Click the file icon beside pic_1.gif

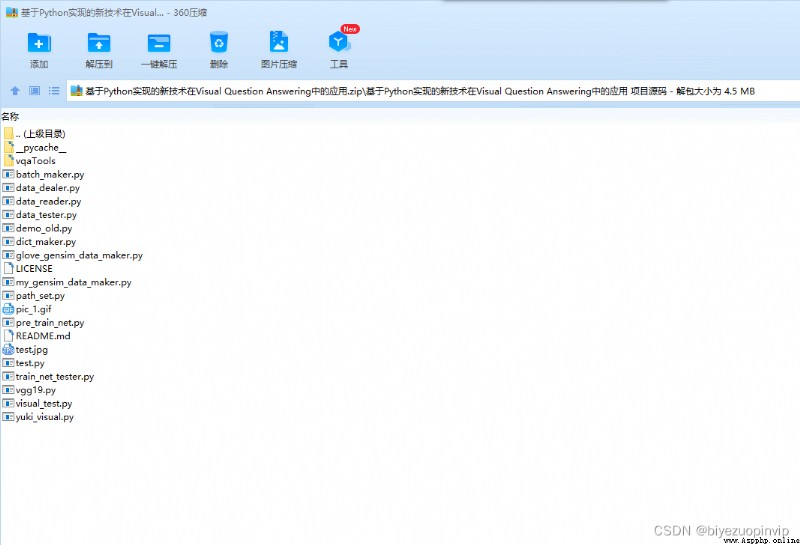click(8, 309)
